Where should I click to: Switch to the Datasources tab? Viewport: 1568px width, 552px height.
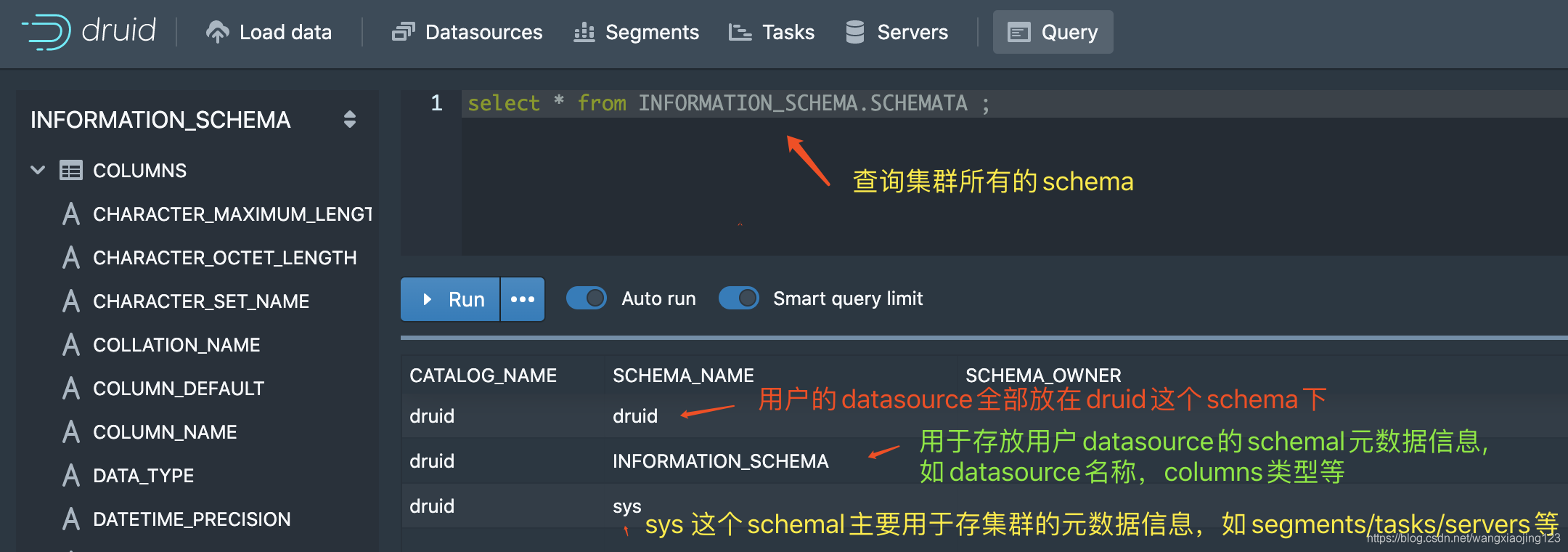click(x=467, y=32)
